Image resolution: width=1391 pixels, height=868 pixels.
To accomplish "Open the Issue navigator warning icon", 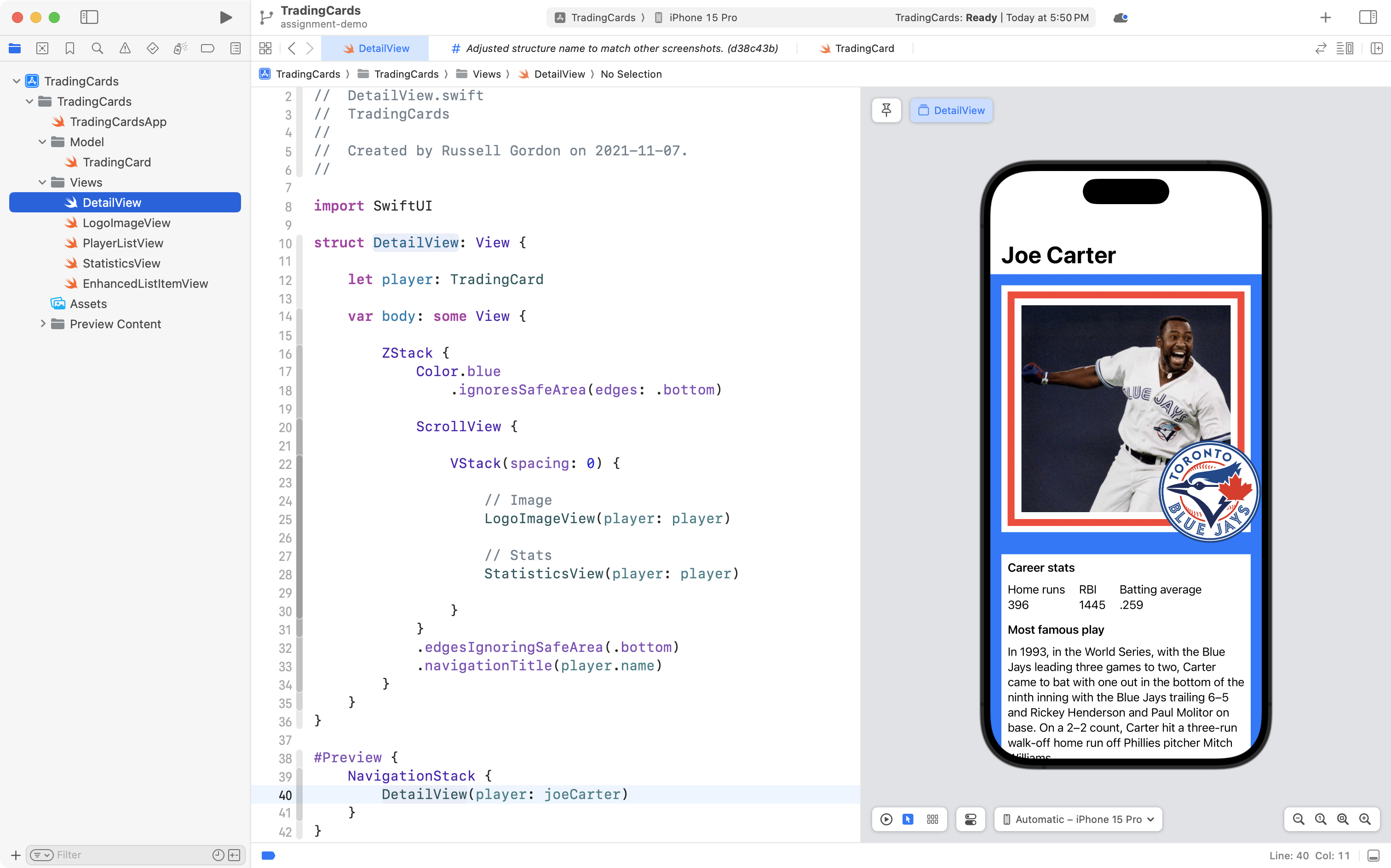I will coord(125,48).
